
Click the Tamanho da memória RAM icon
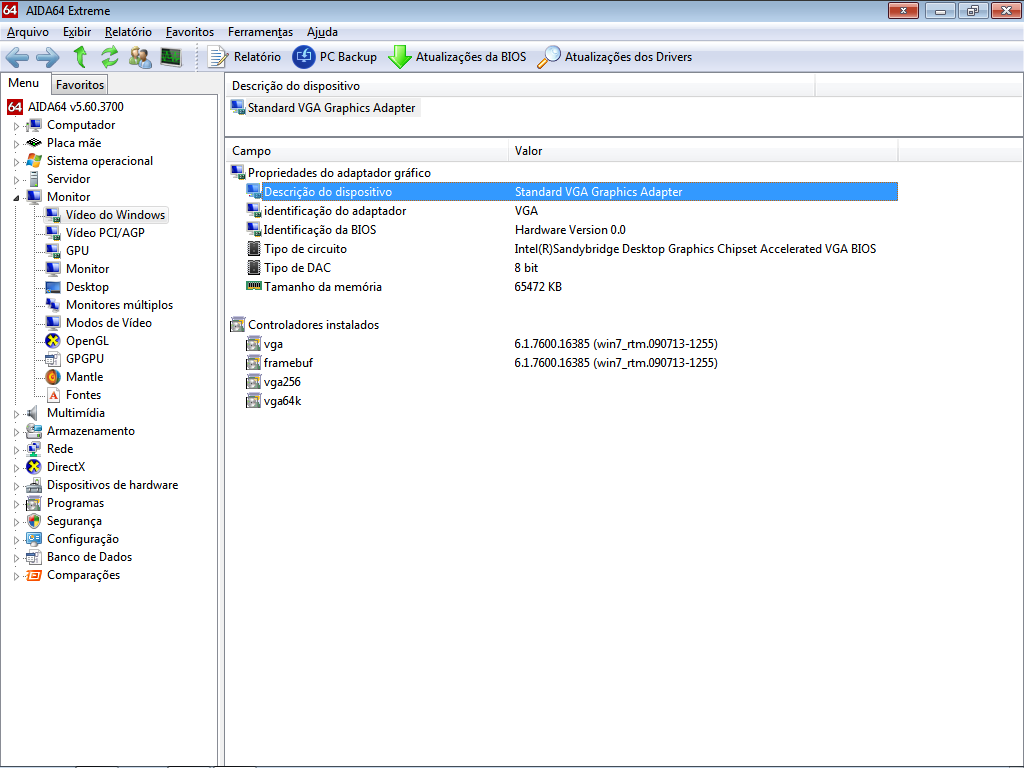[x=253, y=286]
